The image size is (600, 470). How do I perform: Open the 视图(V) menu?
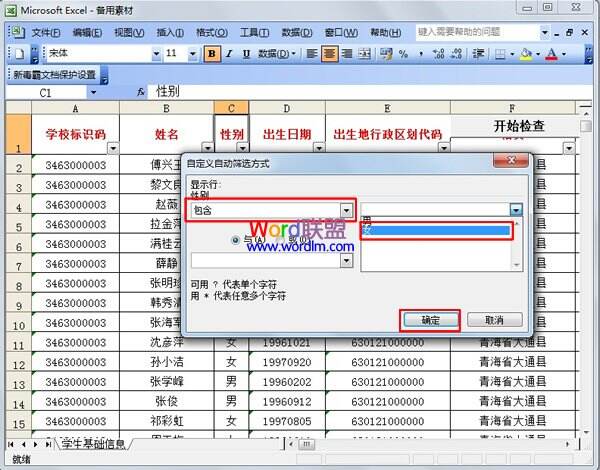[x=129, y=33]
